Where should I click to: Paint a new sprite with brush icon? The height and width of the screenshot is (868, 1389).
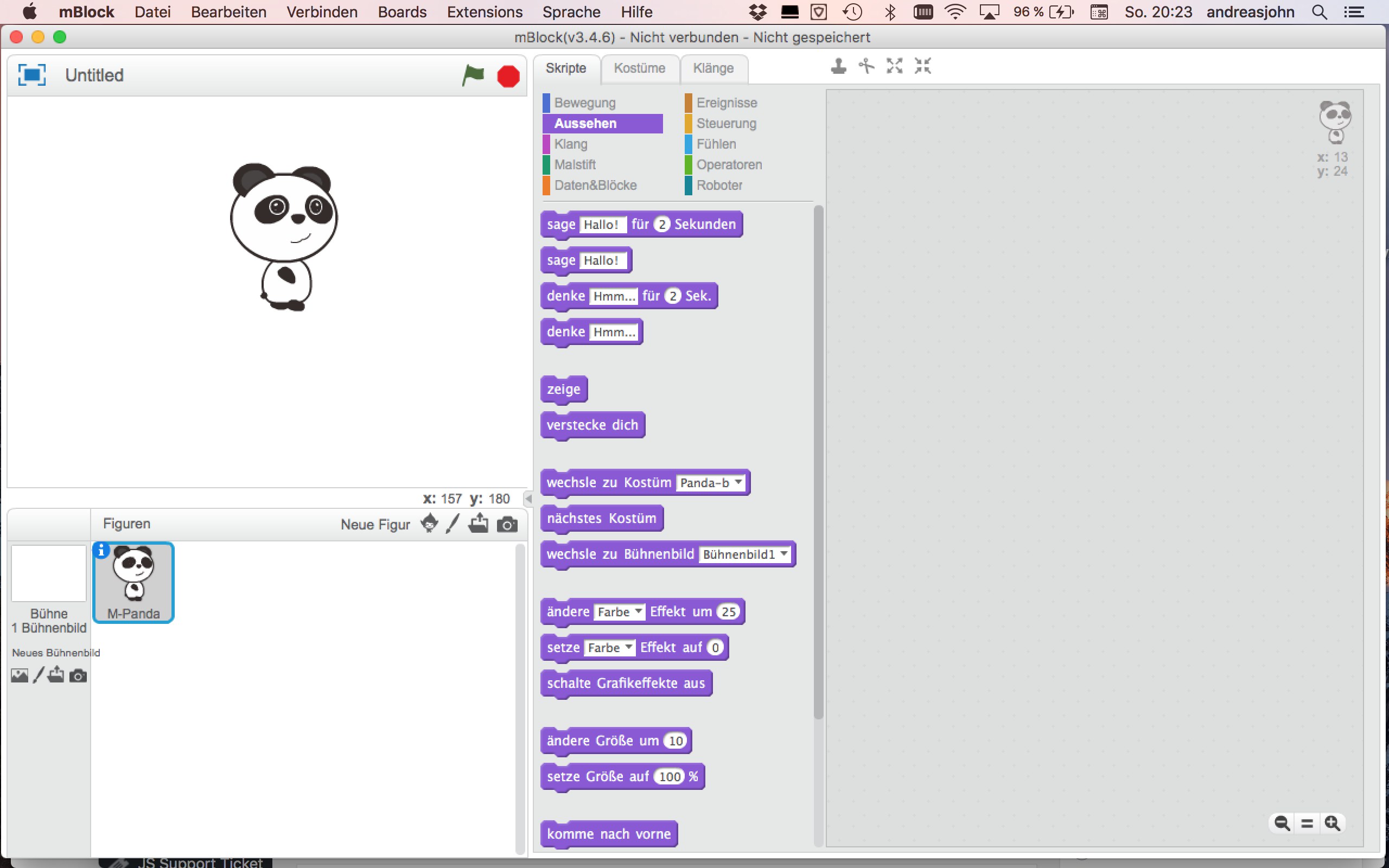[453, 524]
